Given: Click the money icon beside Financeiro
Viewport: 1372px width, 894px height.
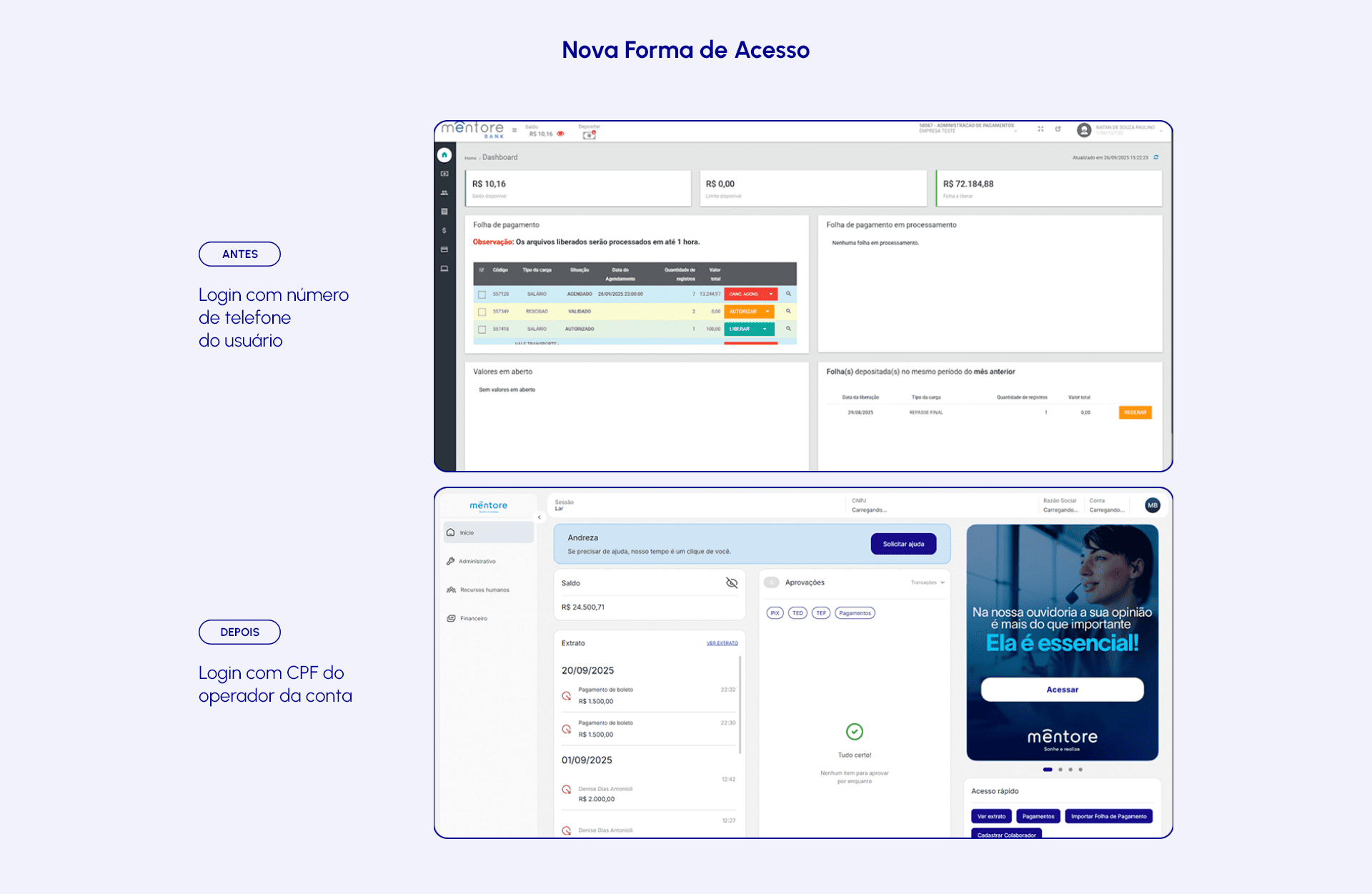Looking at the screenshot, I should coord(451,618).
